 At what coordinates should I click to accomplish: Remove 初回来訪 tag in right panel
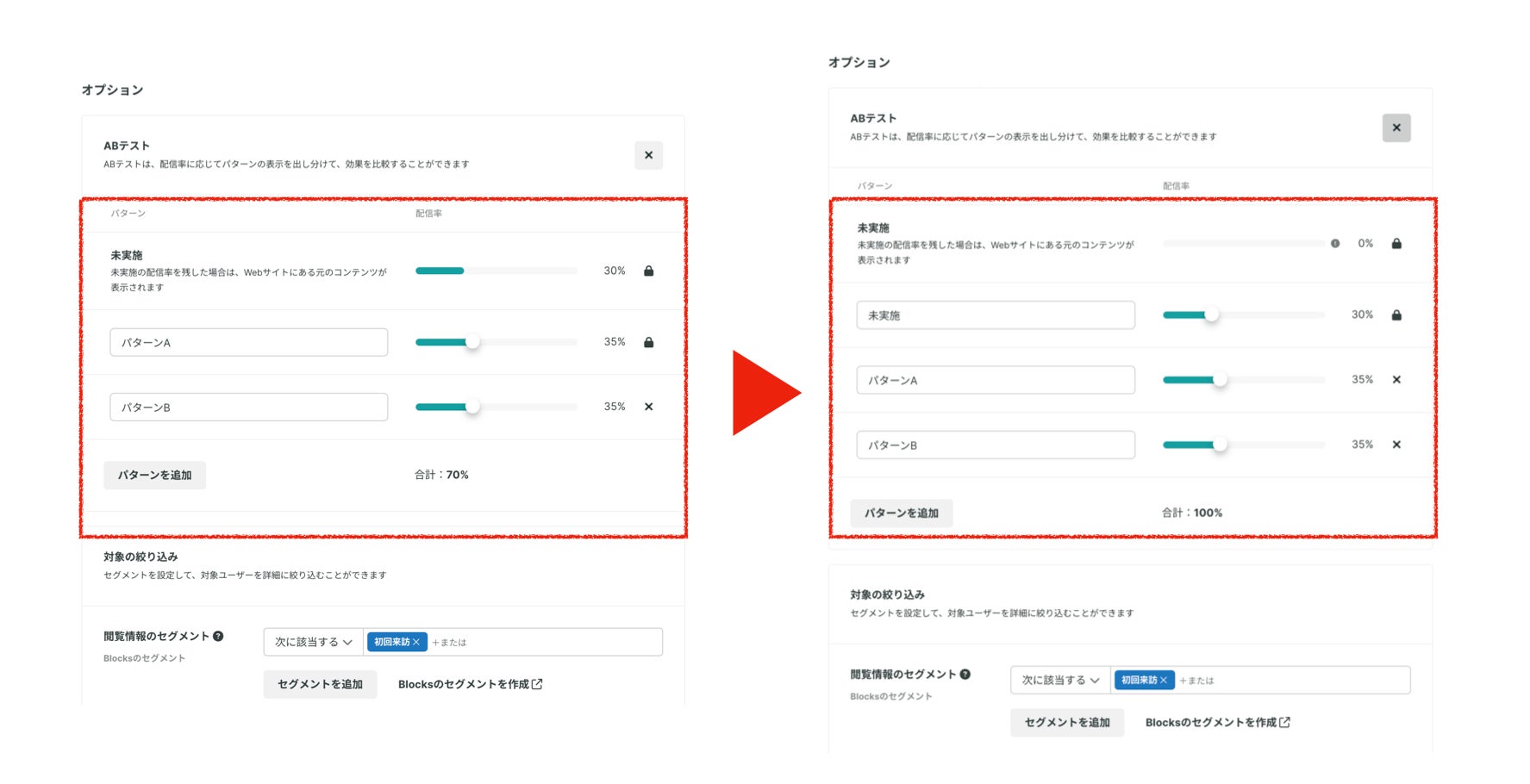click(1164, 680)
